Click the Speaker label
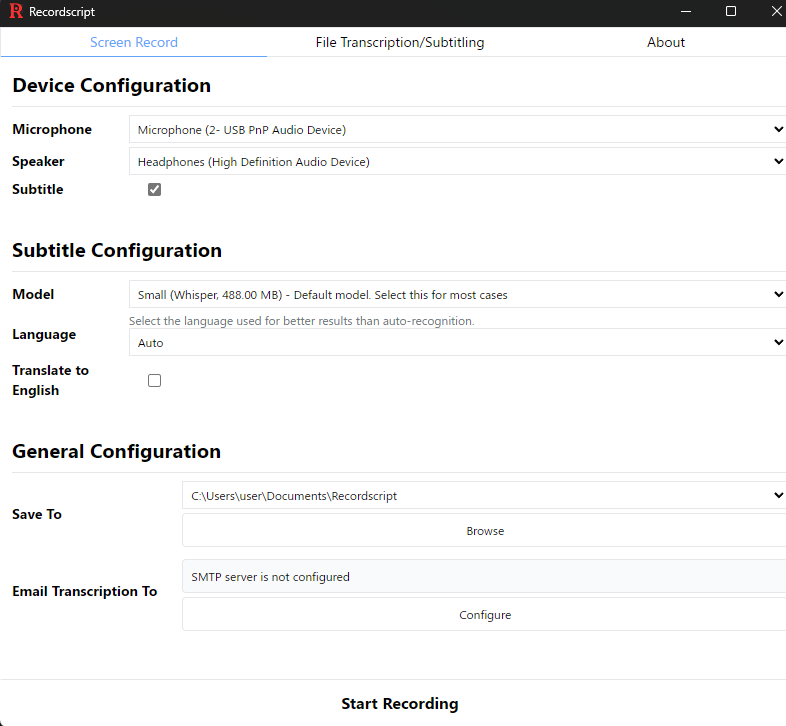Viewport: 786px width, 726px height. [x=39, y=161]
